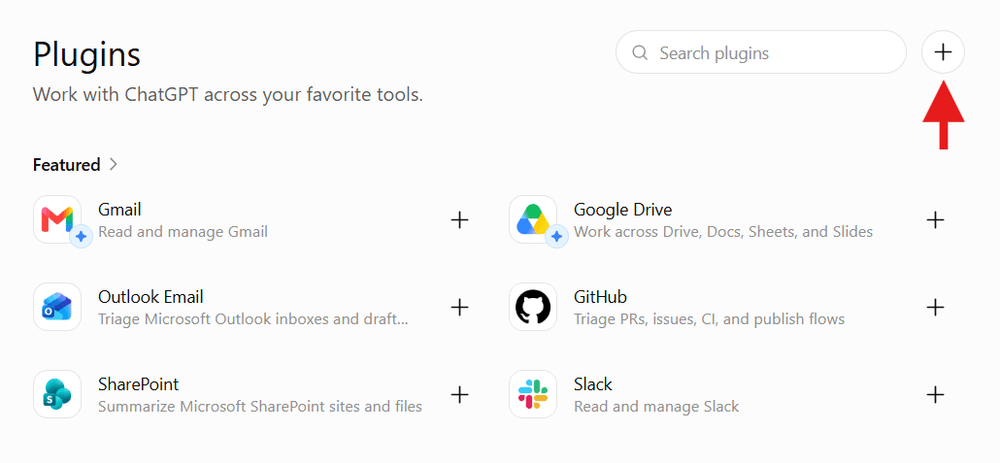This screenshot has width=1000, height=463.
Task: Add Google Drive using its plus icon
Action: [935, 220]
